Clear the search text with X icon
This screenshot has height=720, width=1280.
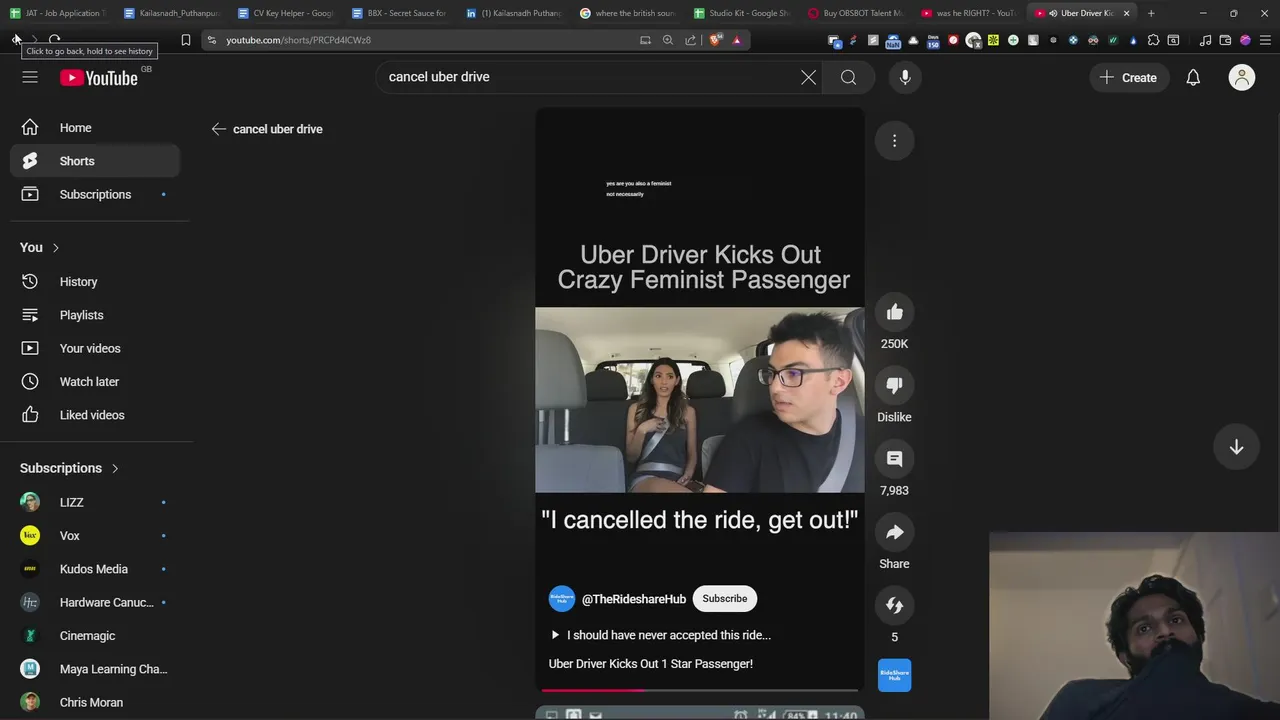point(808,77)
